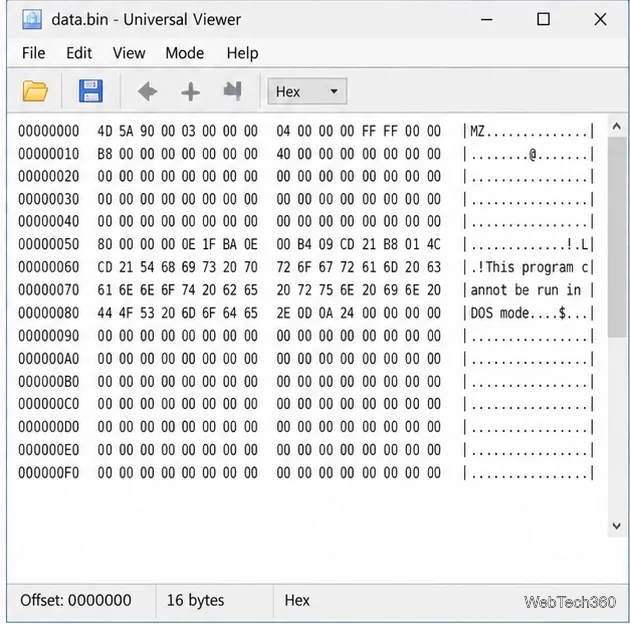Image resolution: width=630 pixels, height=624 pixels.
Task: Click the plus toolbar icon
Action: point(190,92)
